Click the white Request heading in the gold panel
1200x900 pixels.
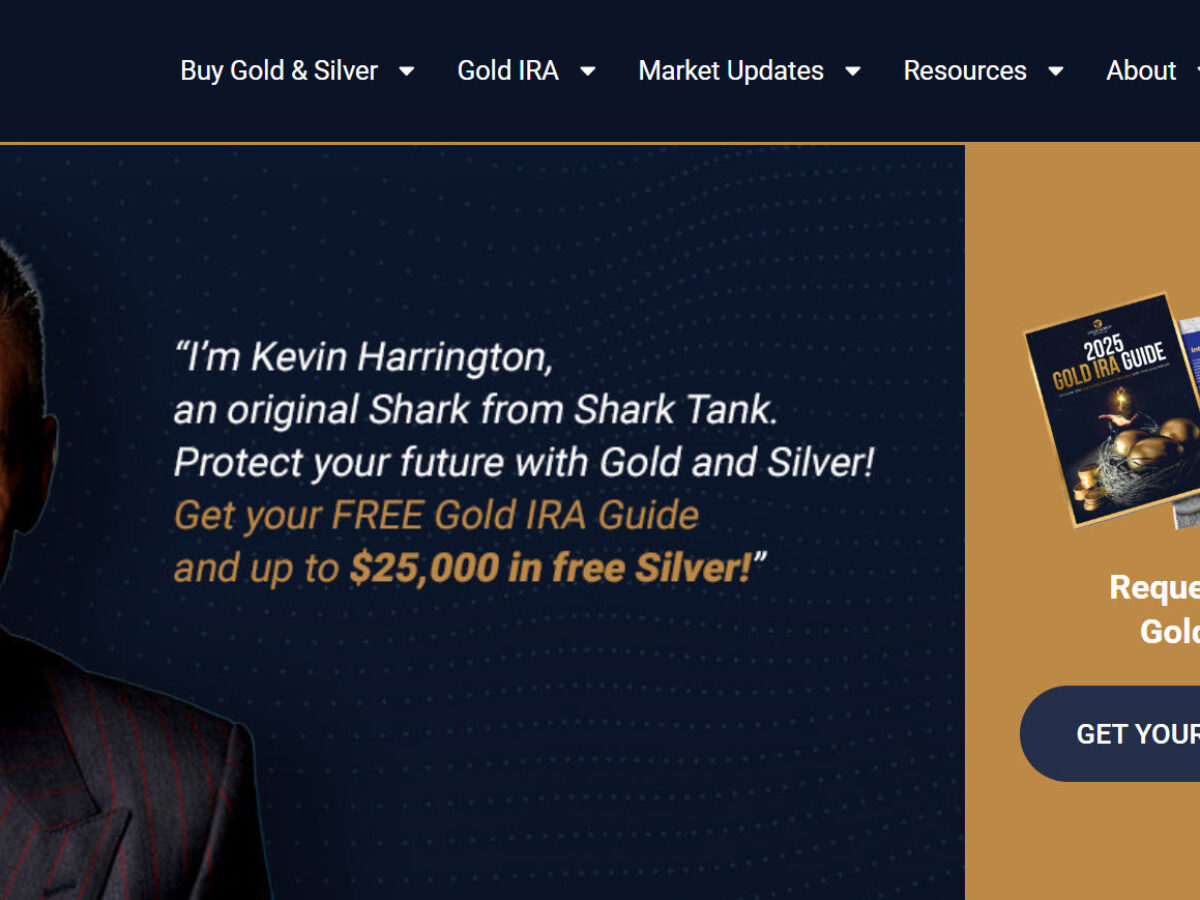click(x=1155, y=587)
